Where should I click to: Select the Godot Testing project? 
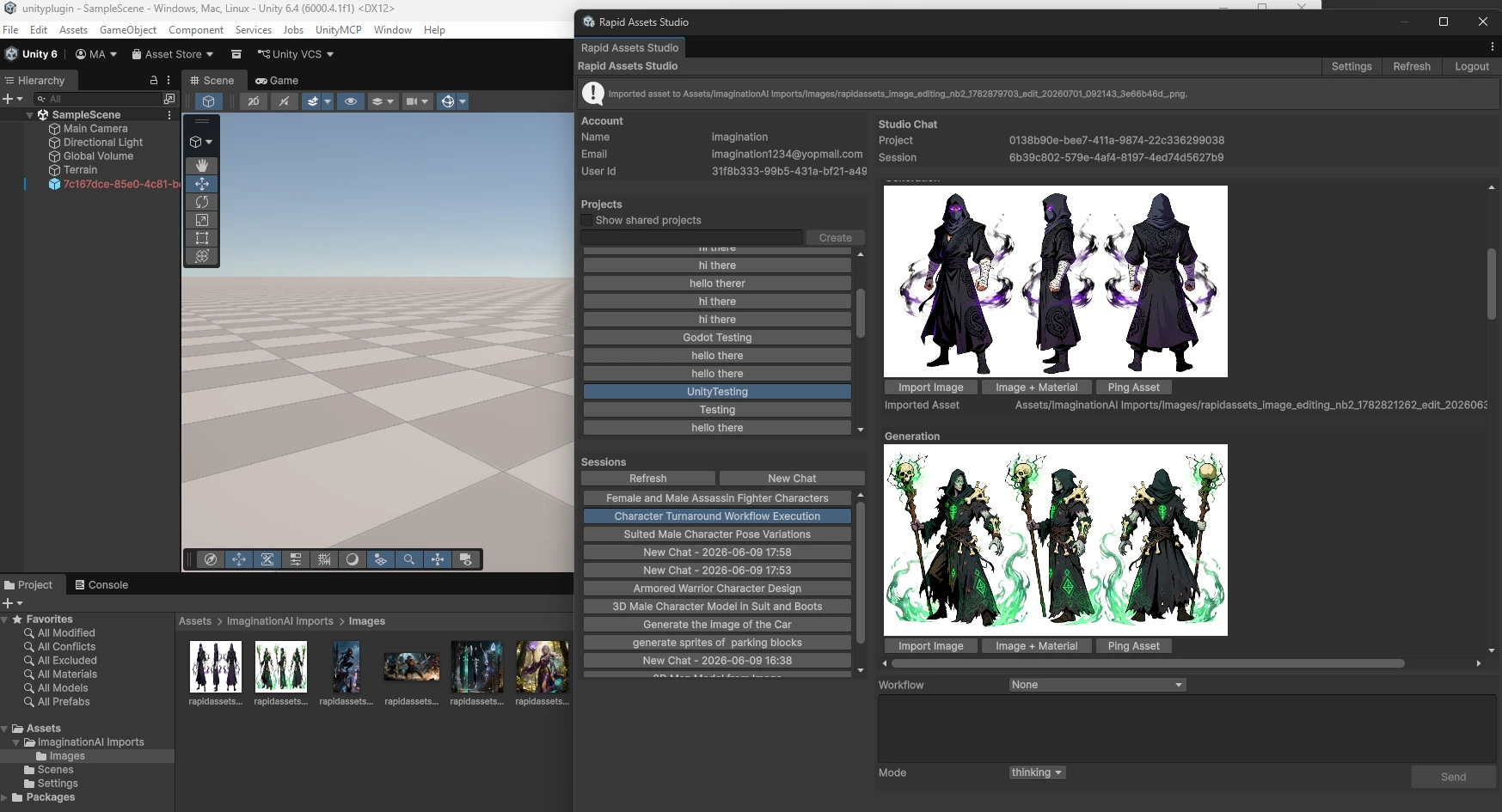pos(717,338)
